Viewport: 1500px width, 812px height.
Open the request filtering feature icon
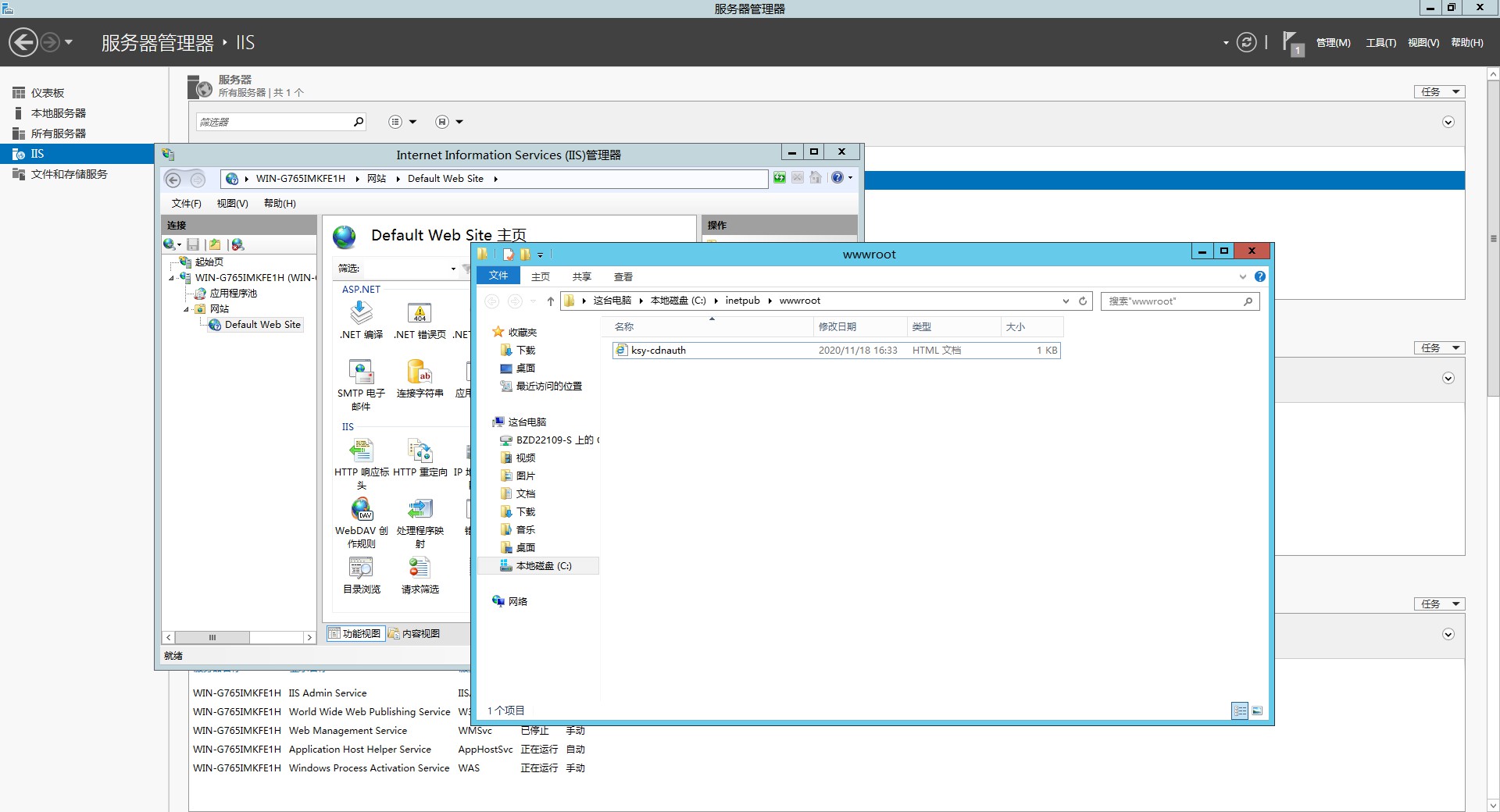[420, 568]
